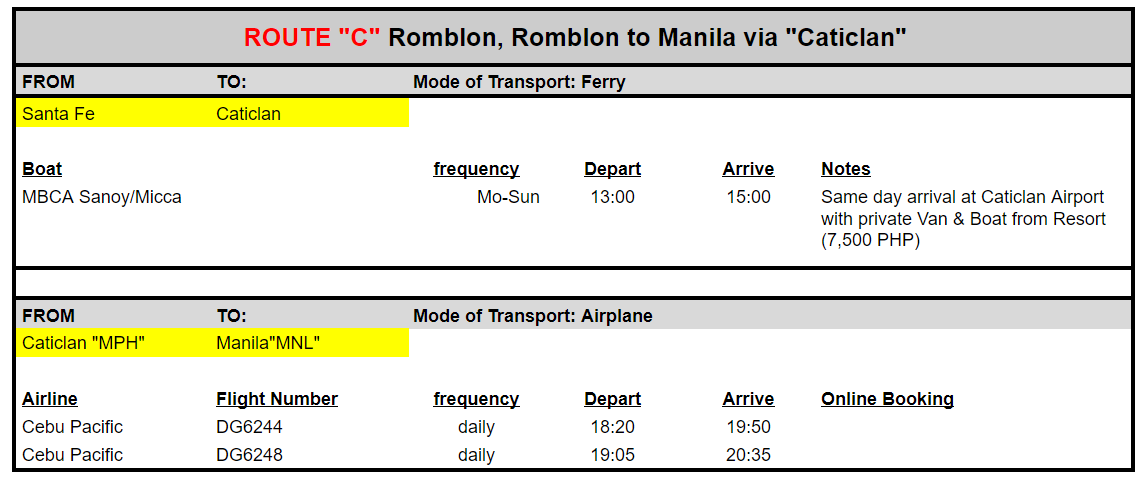The height and width of the screenshot is (480, 1147).
Task: Click Mode of Transport: Airplane label
Action: [533, 316]
